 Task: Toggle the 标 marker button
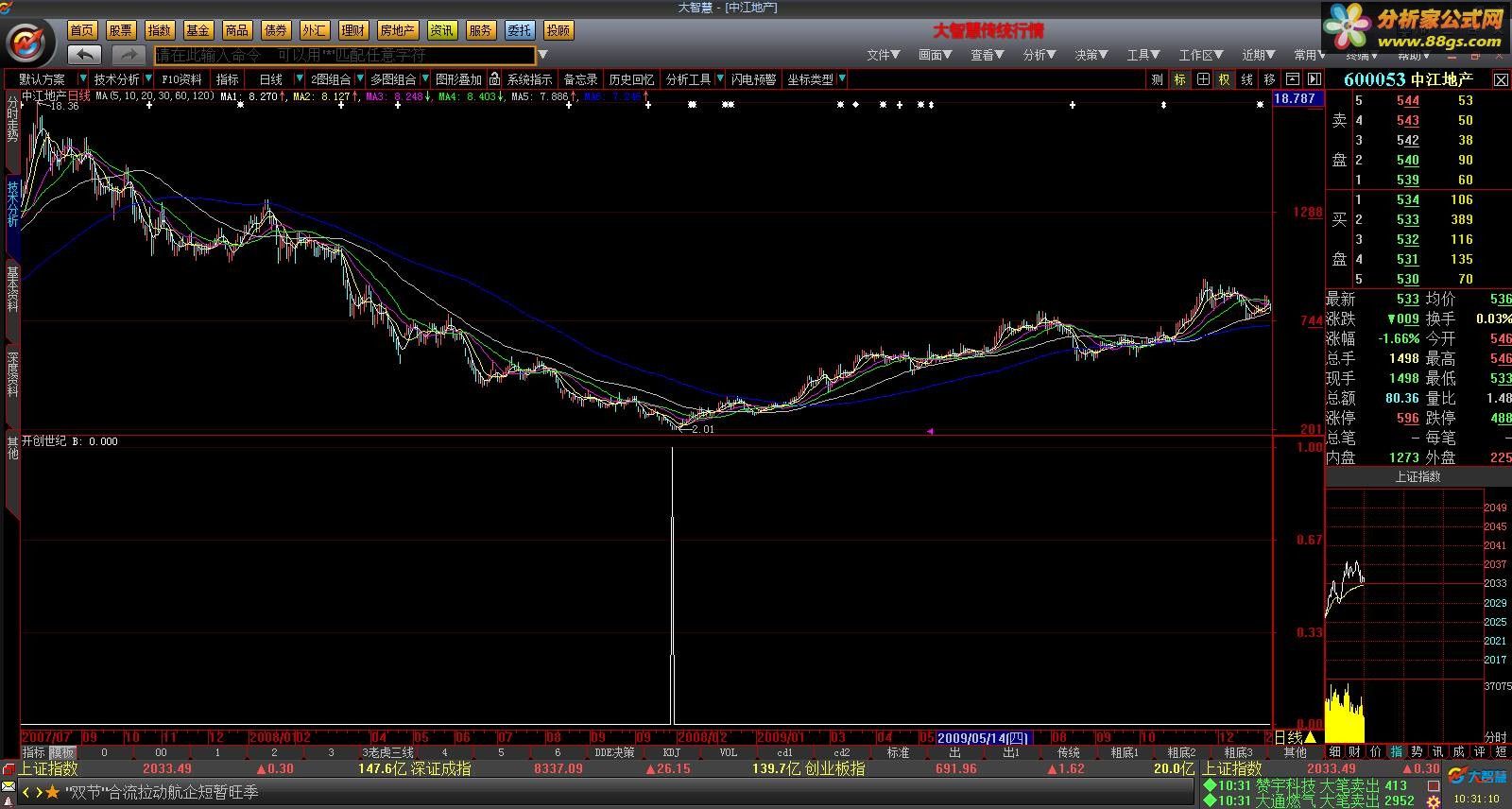click(x=1179, y=79)
